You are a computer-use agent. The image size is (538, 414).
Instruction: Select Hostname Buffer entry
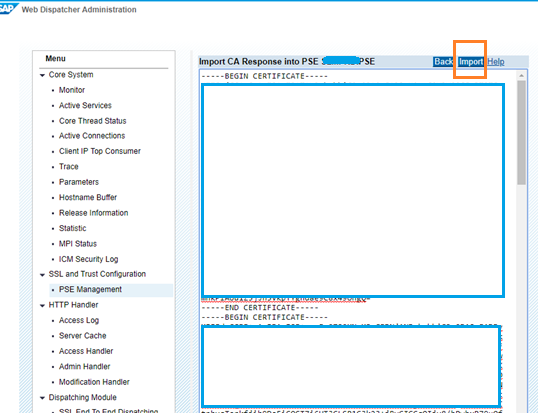[88, 198]
